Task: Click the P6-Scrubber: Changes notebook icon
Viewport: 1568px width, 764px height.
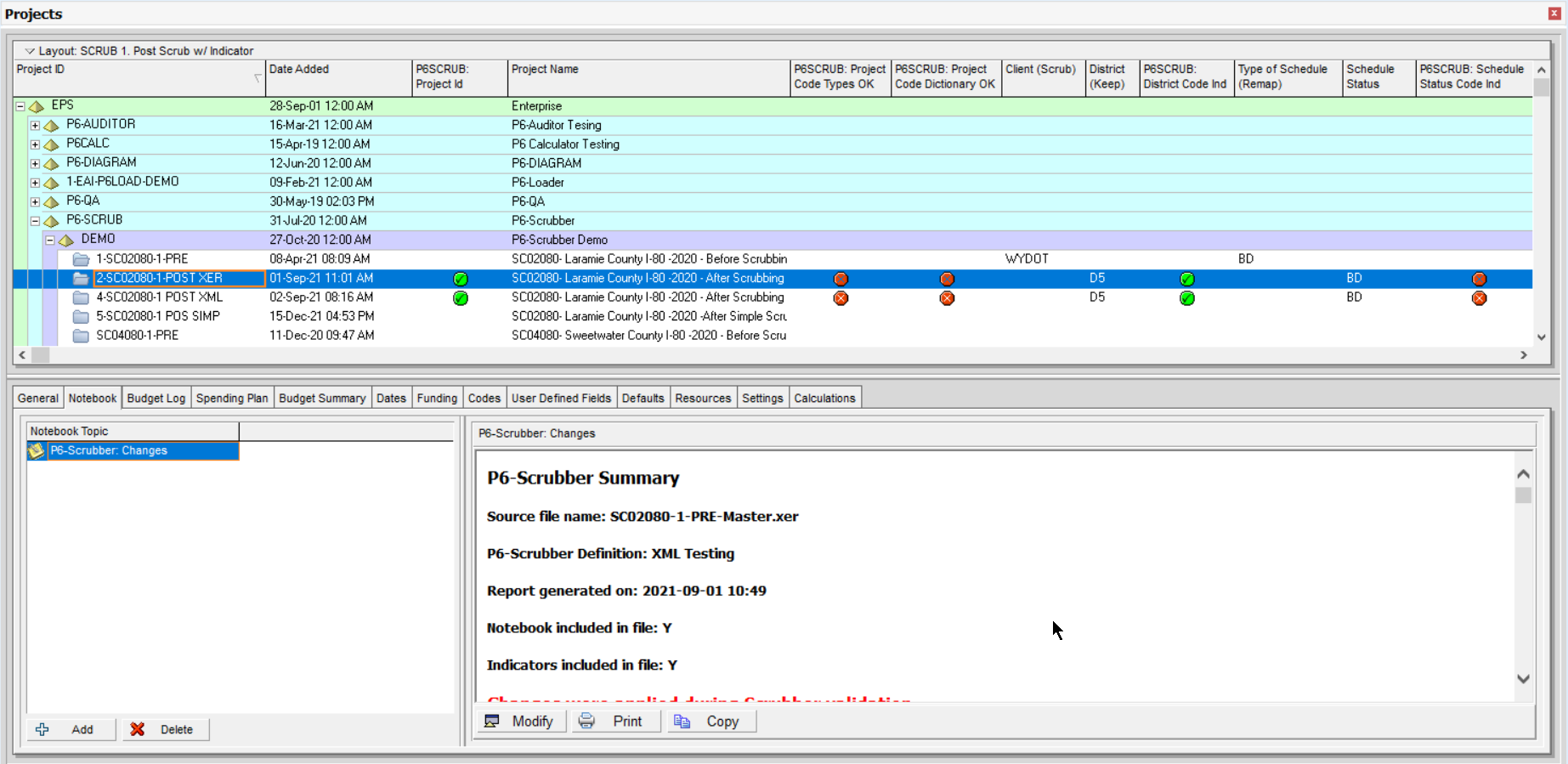Action: (x=37, y=451)
